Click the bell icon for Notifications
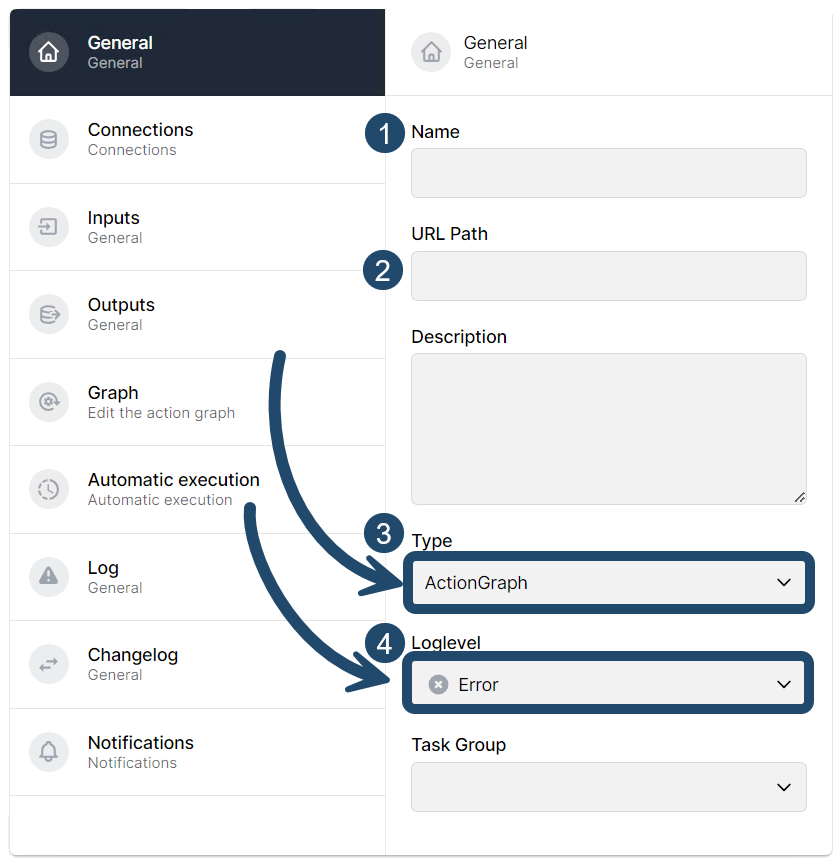This screenshot has height=864, width=840. [x=49, y=752]
